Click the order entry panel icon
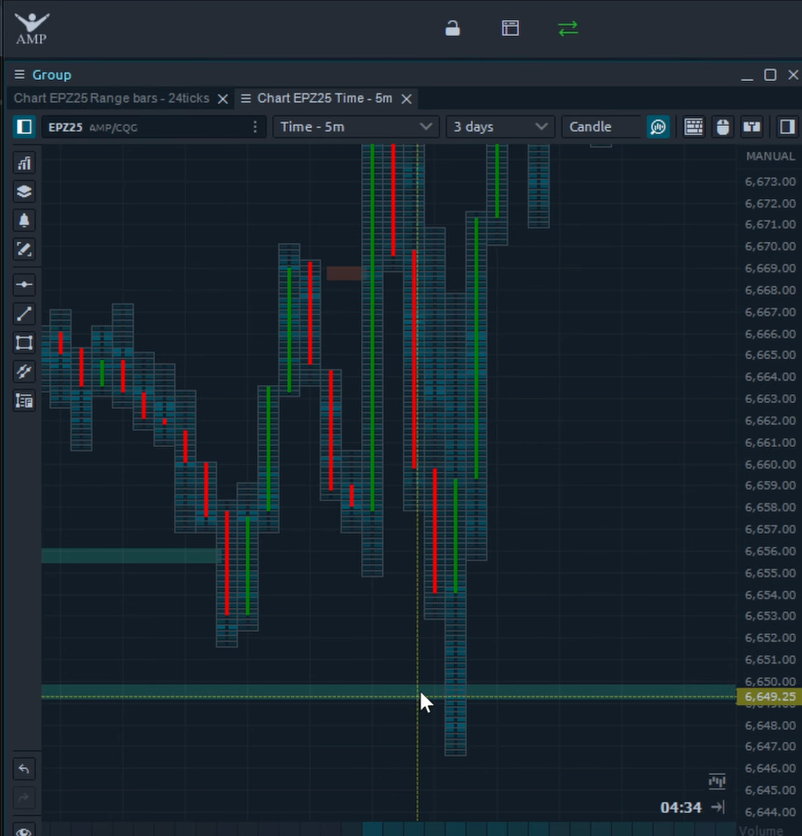This screenshot has height=836, width=802. 752,127
